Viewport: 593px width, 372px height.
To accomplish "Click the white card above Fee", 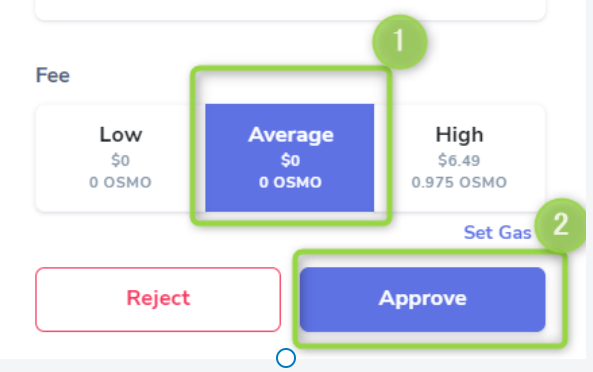I will coord(290,9).
